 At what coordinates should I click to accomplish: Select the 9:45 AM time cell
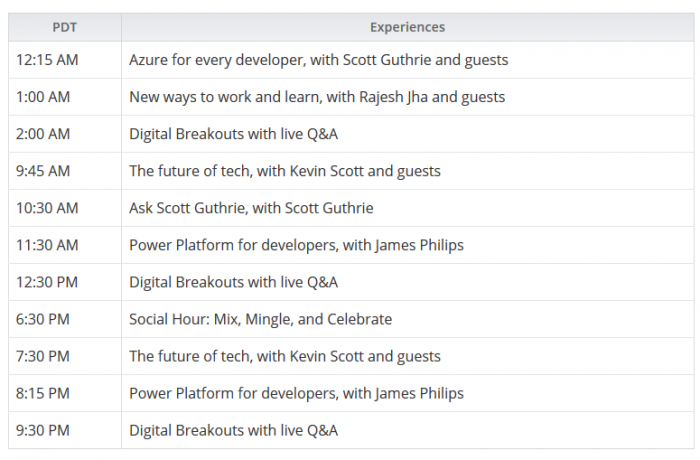43,171
